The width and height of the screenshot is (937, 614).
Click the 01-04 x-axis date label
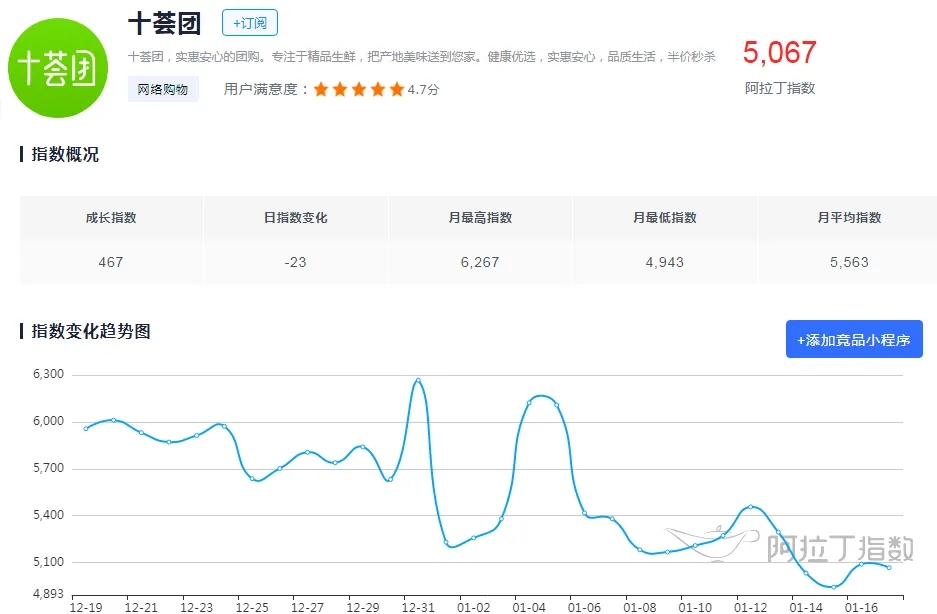tap(529, 607)
